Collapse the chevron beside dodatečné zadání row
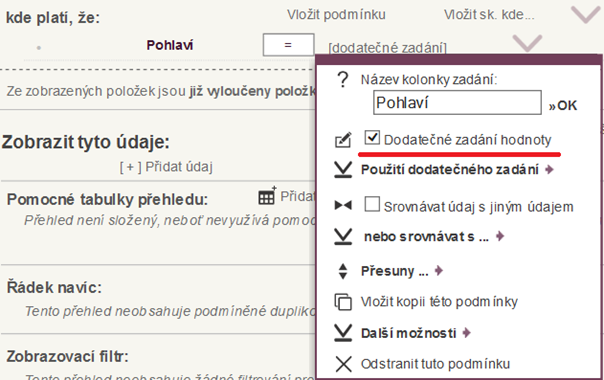This screenshot has width=604, height=380. pyautogui.click(x=527, y=43)
